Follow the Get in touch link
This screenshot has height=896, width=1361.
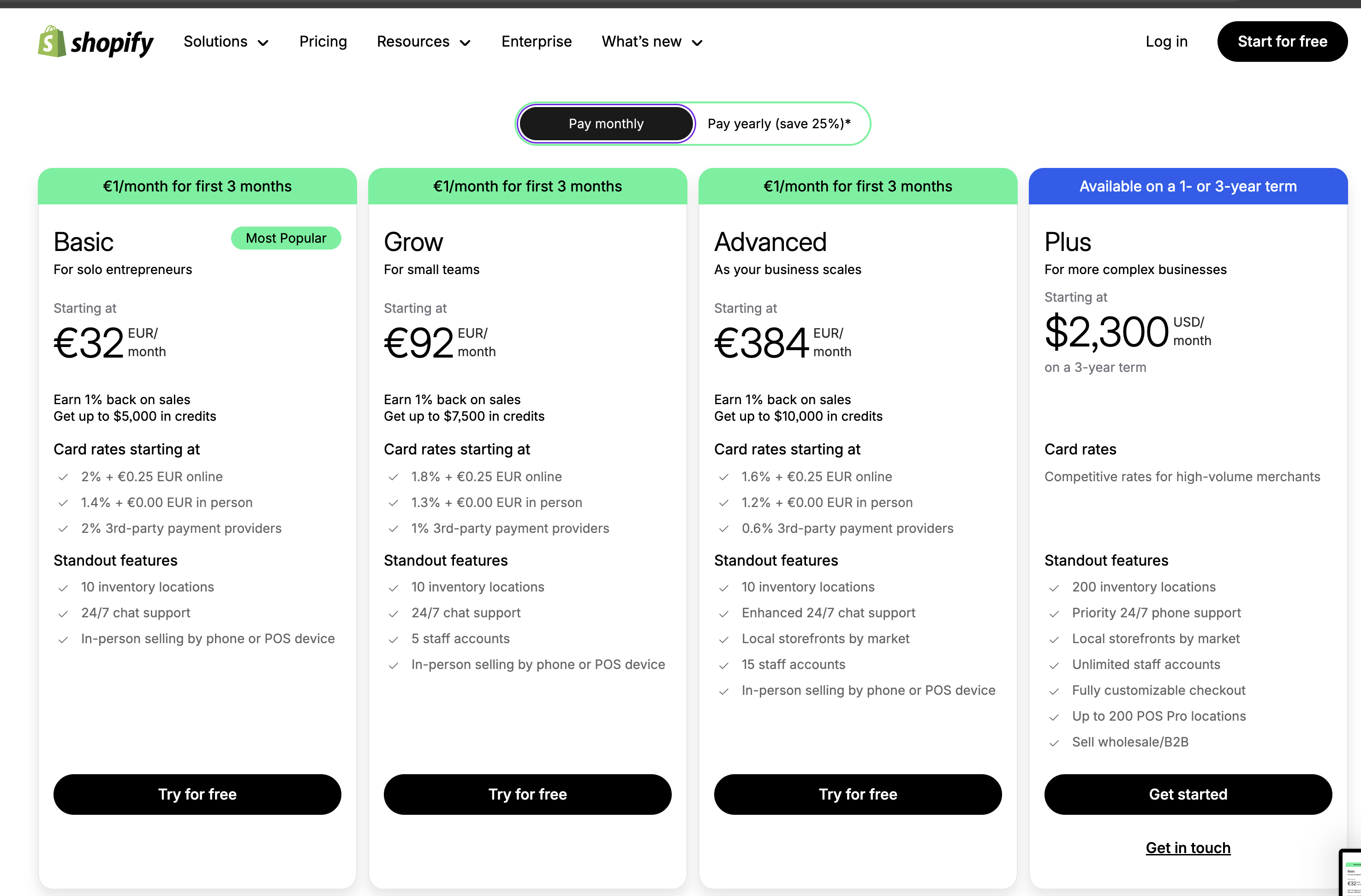pos(1188,848)
